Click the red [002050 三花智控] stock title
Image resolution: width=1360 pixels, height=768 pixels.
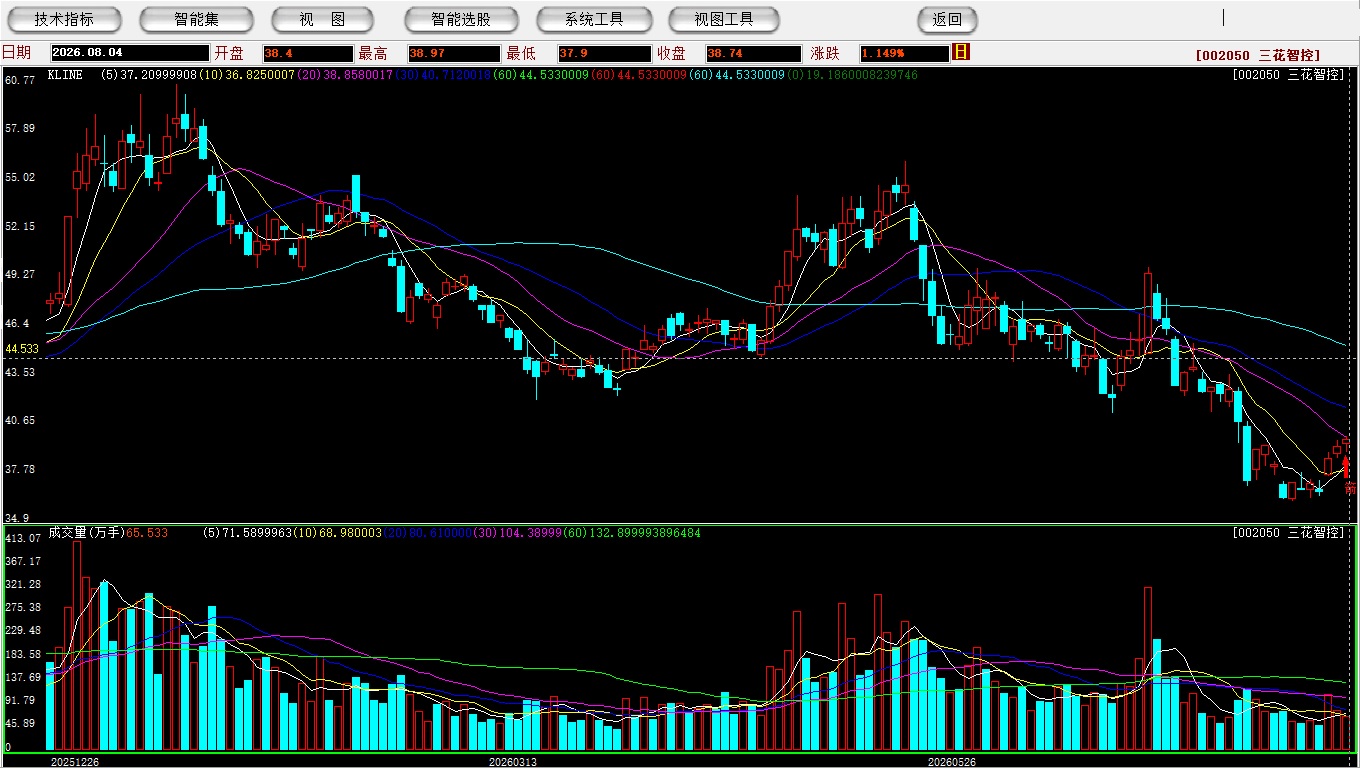click(1257, 55)
